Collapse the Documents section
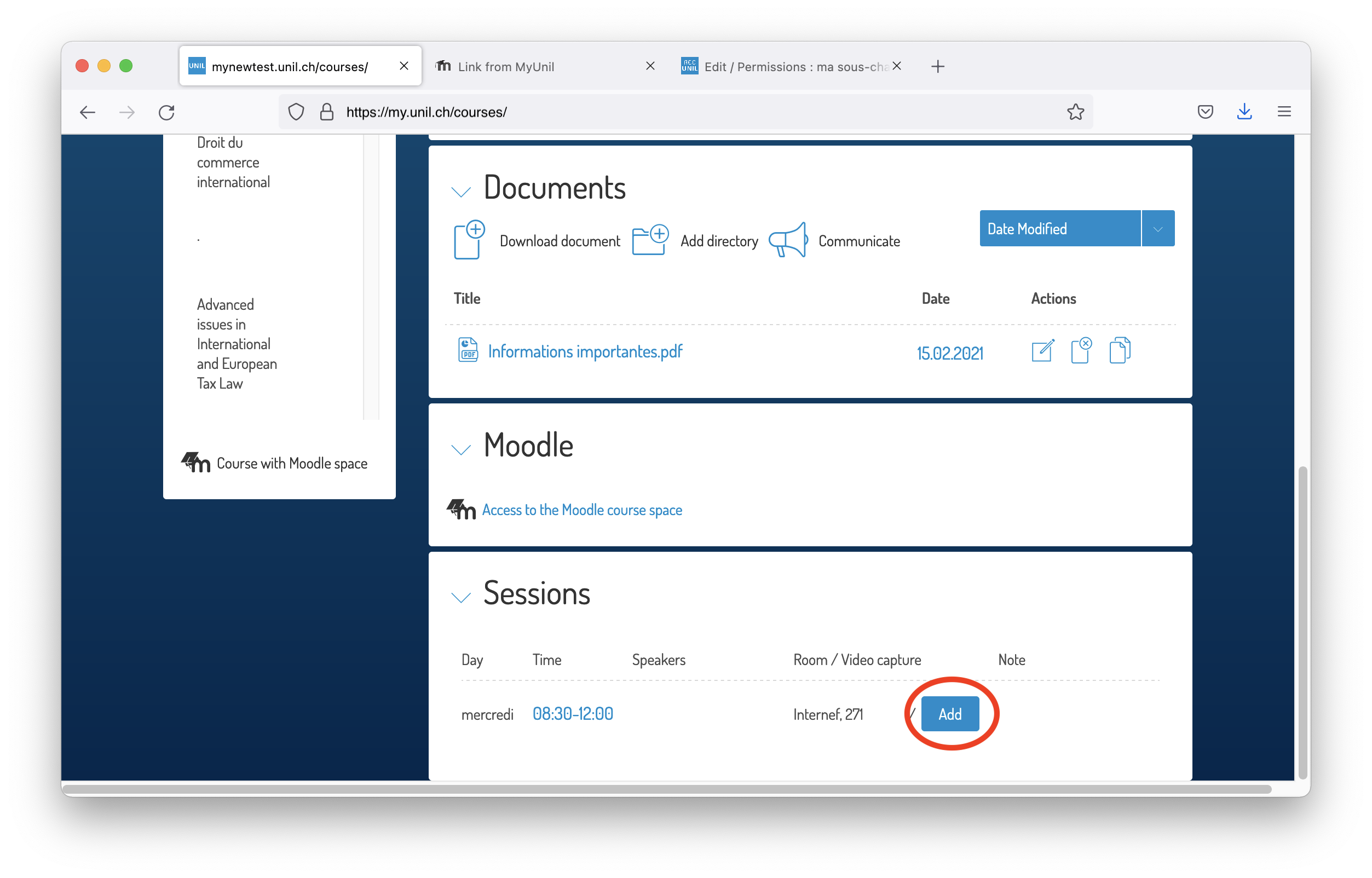The height and width of the screenshot is (878, 1372). (461, 192)
